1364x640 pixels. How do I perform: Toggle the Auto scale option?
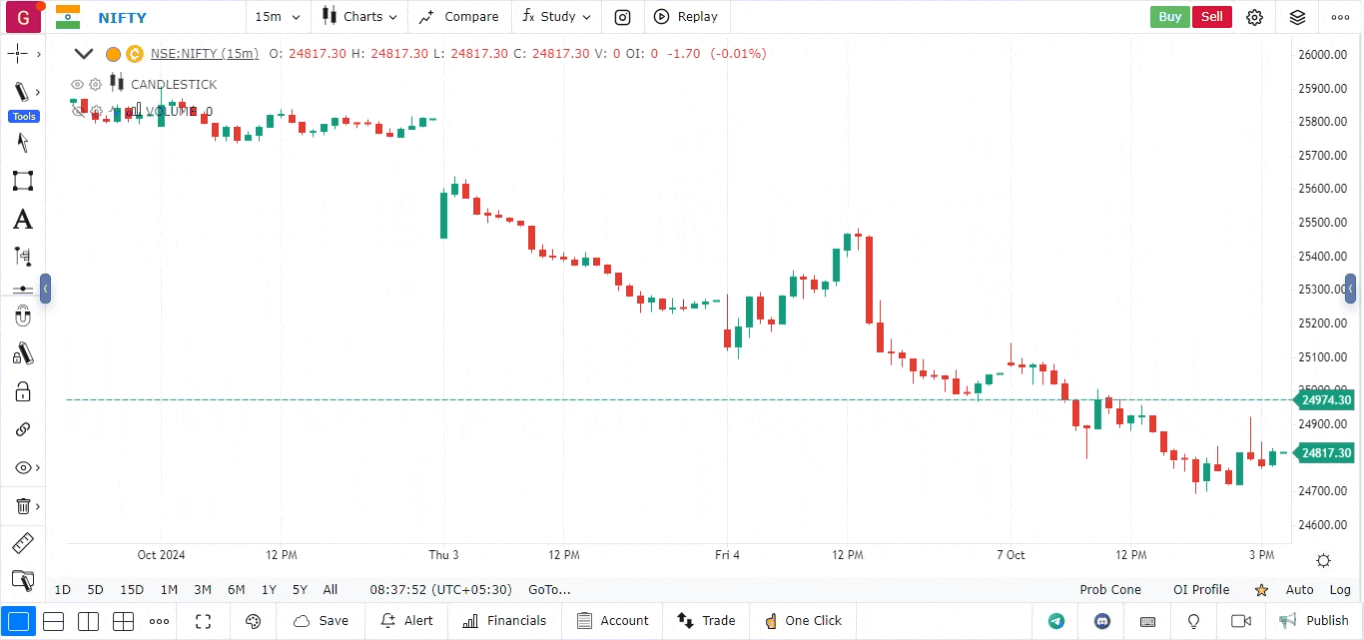pos(1299,590)
